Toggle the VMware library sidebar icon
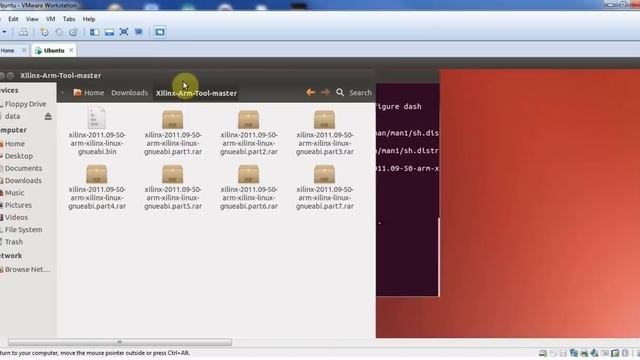The image size is (640, 360). tap(94, 32)
